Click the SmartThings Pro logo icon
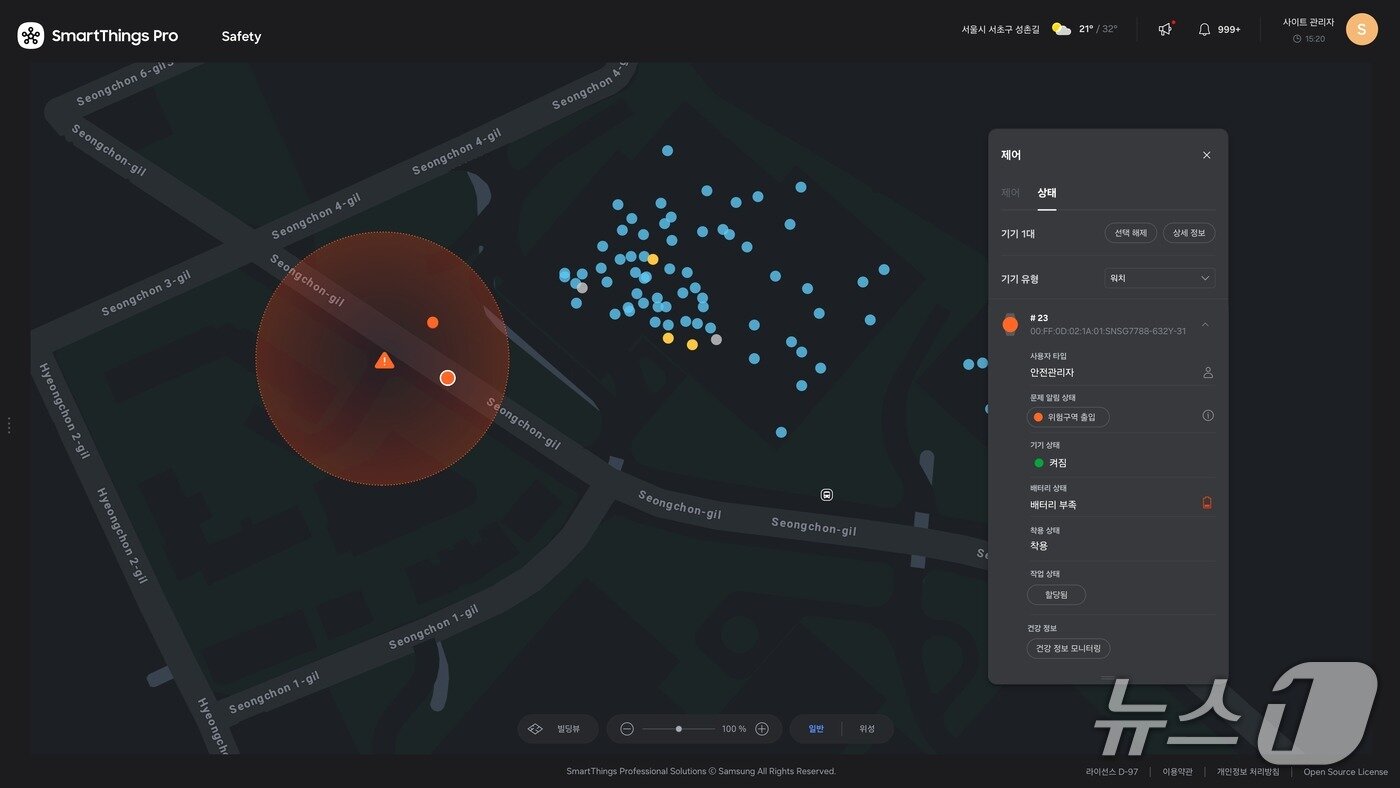 click(x=31, y=36)
